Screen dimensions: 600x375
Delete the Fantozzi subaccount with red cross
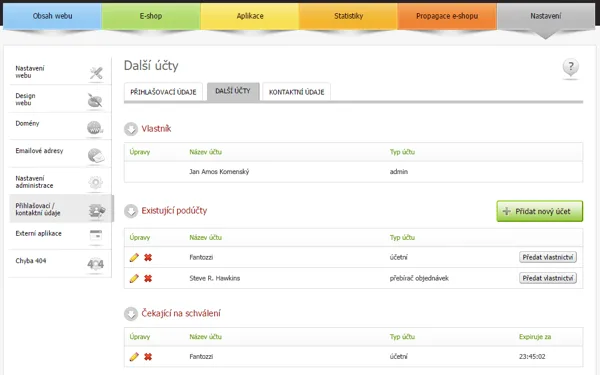point(148,258)
